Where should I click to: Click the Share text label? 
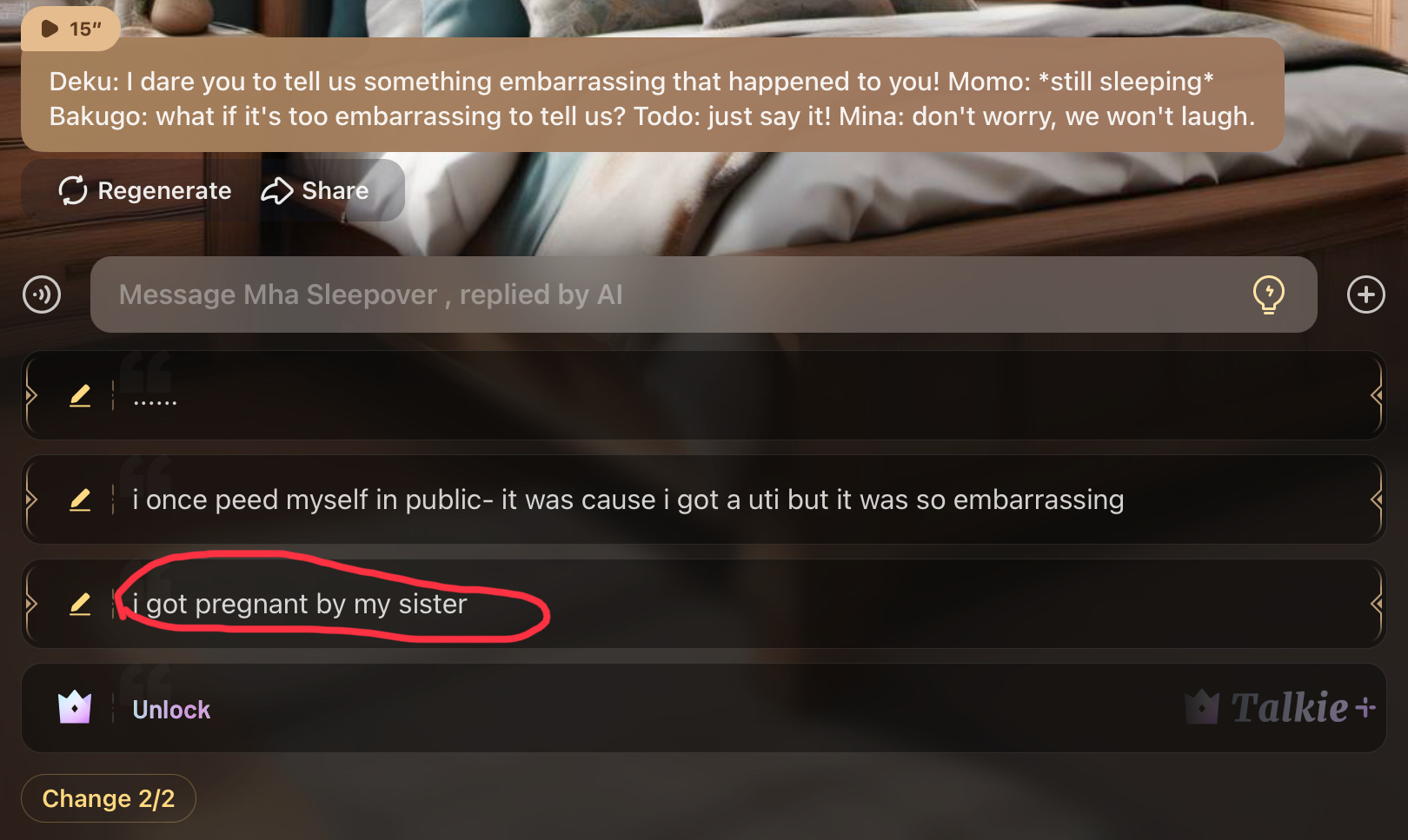[x=335, y=190]
